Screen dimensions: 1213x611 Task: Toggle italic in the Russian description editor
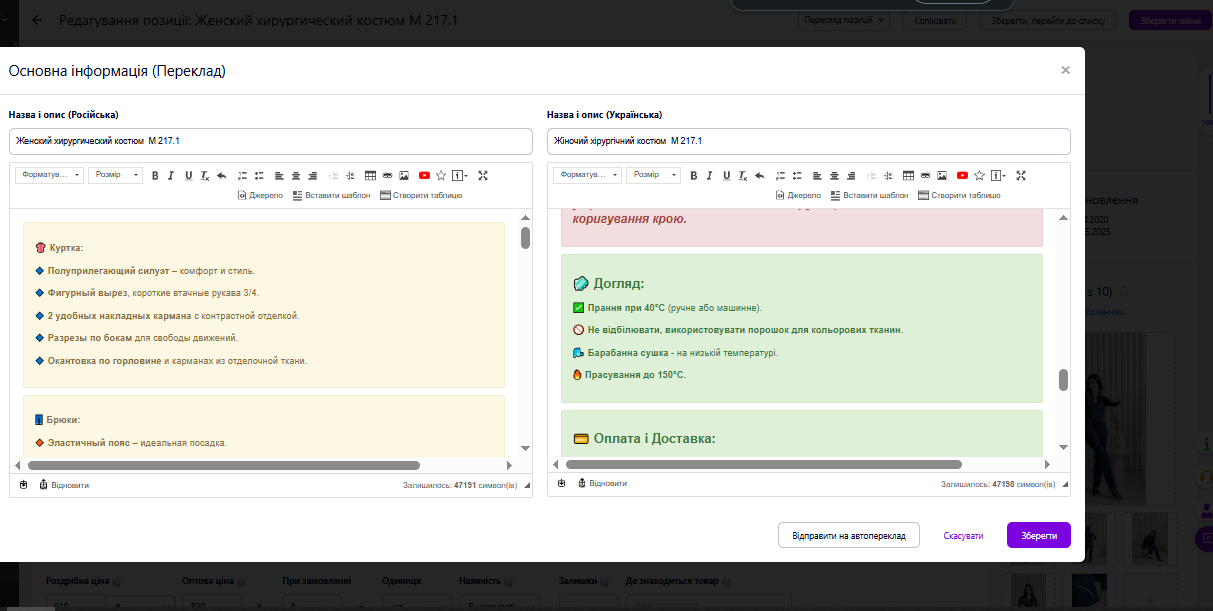click(171, 176)
